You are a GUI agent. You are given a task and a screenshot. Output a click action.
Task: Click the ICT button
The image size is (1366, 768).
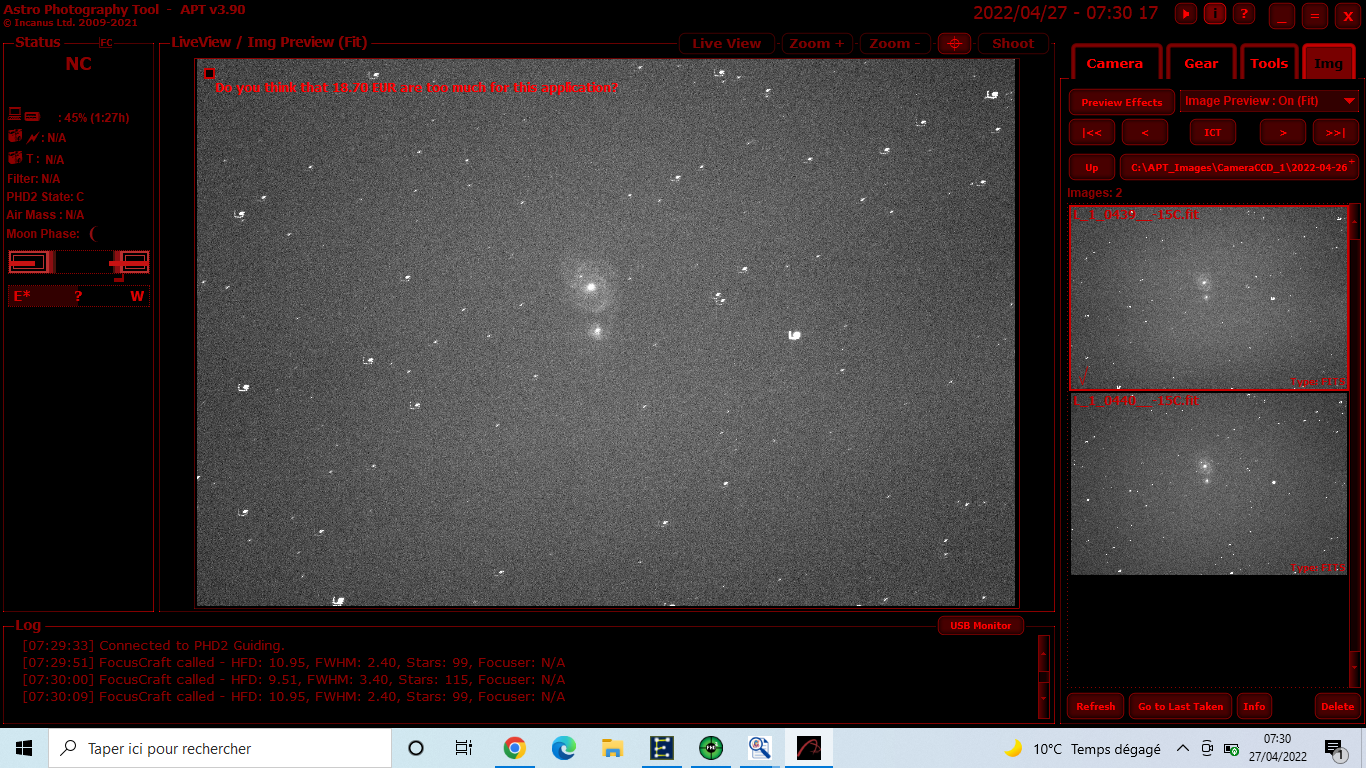pos(1213,132)
